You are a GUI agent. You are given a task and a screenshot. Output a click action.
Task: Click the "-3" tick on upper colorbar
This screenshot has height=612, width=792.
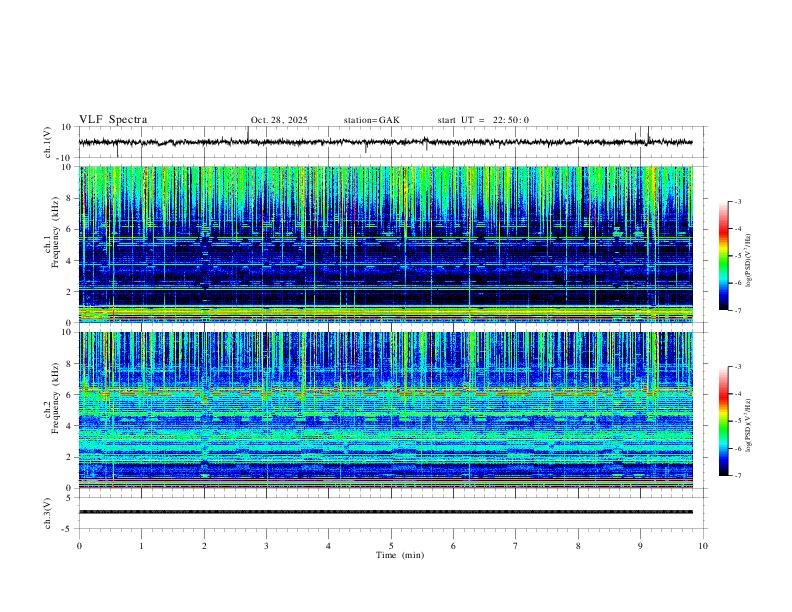coord(738,201)
